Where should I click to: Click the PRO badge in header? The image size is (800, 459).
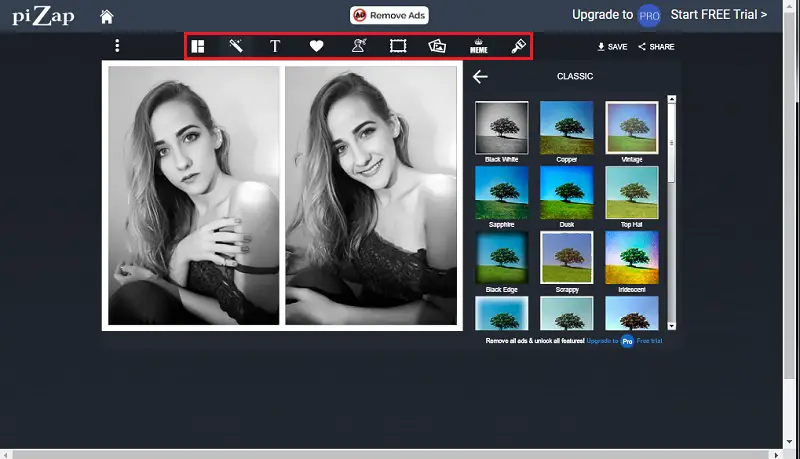click(x=649, y=16)
